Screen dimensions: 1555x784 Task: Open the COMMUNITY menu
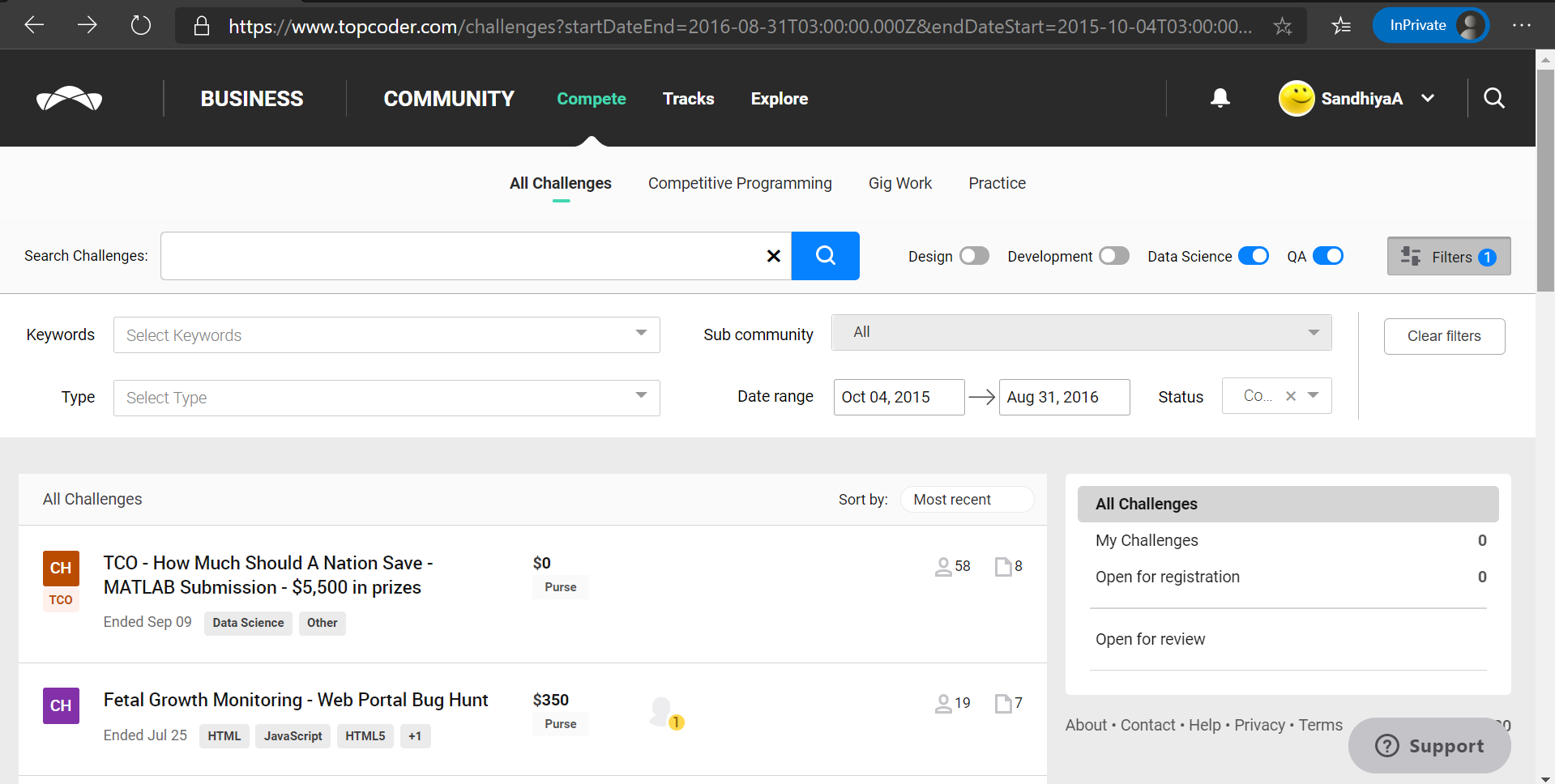click(x=449, y=99)
